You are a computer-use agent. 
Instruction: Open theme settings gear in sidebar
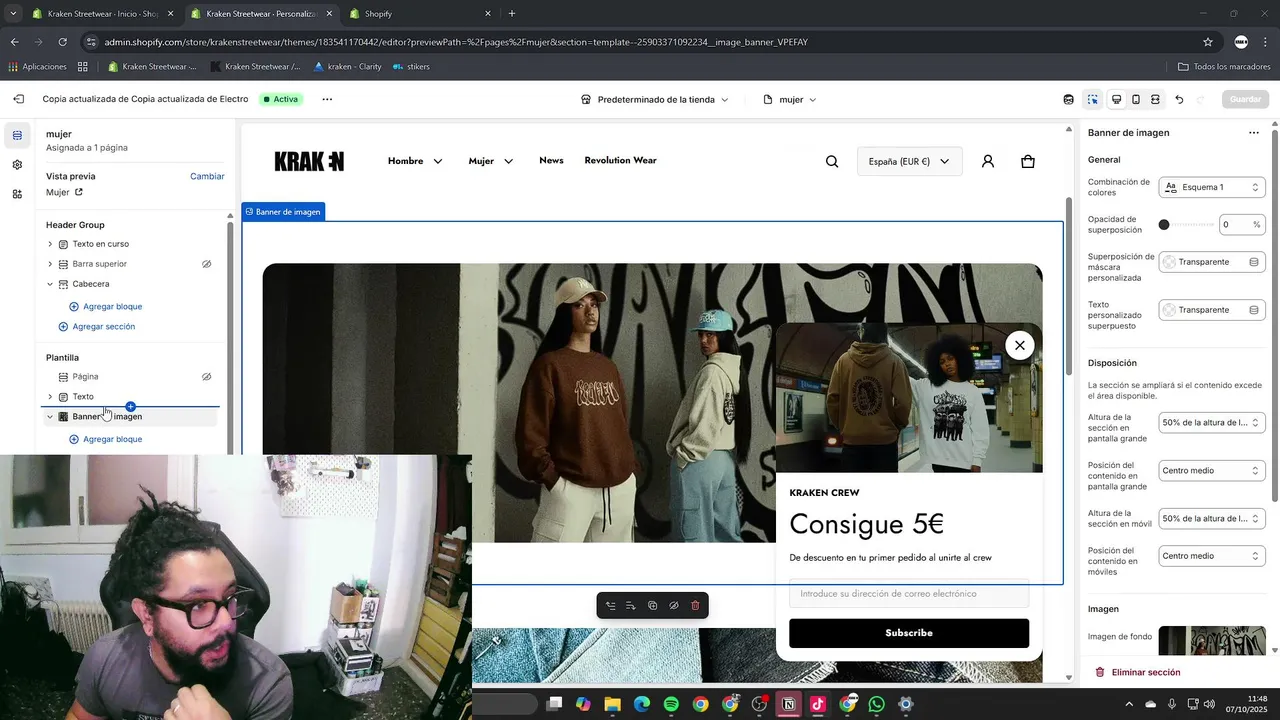point(17,165)
